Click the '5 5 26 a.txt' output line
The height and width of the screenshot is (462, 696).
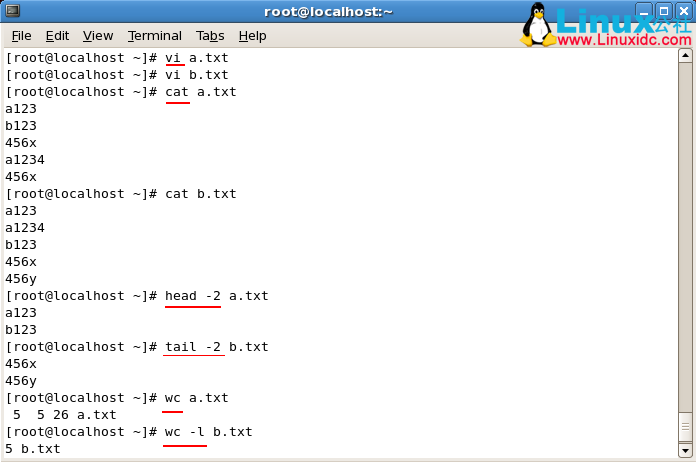click(65, 415)
